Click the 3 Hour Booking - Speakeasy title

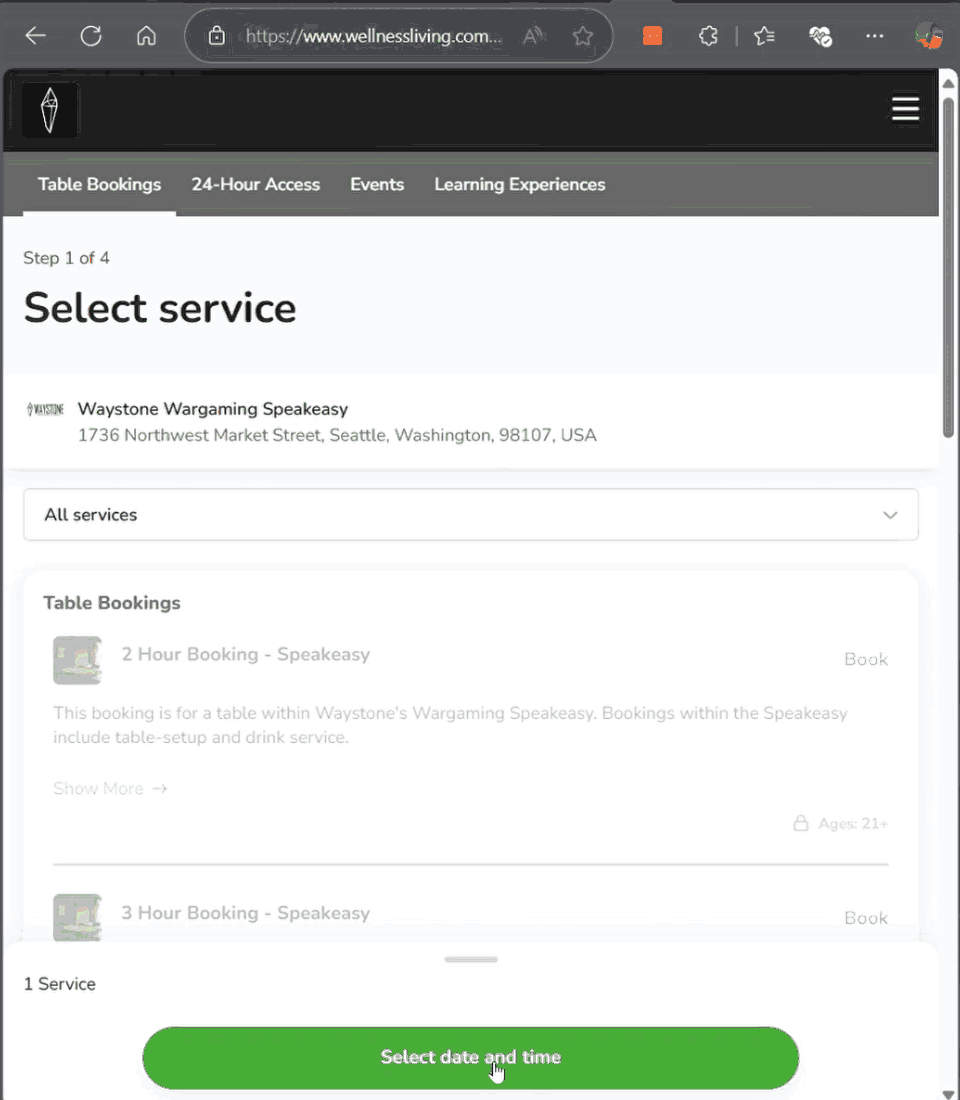(x=246, y=913)
